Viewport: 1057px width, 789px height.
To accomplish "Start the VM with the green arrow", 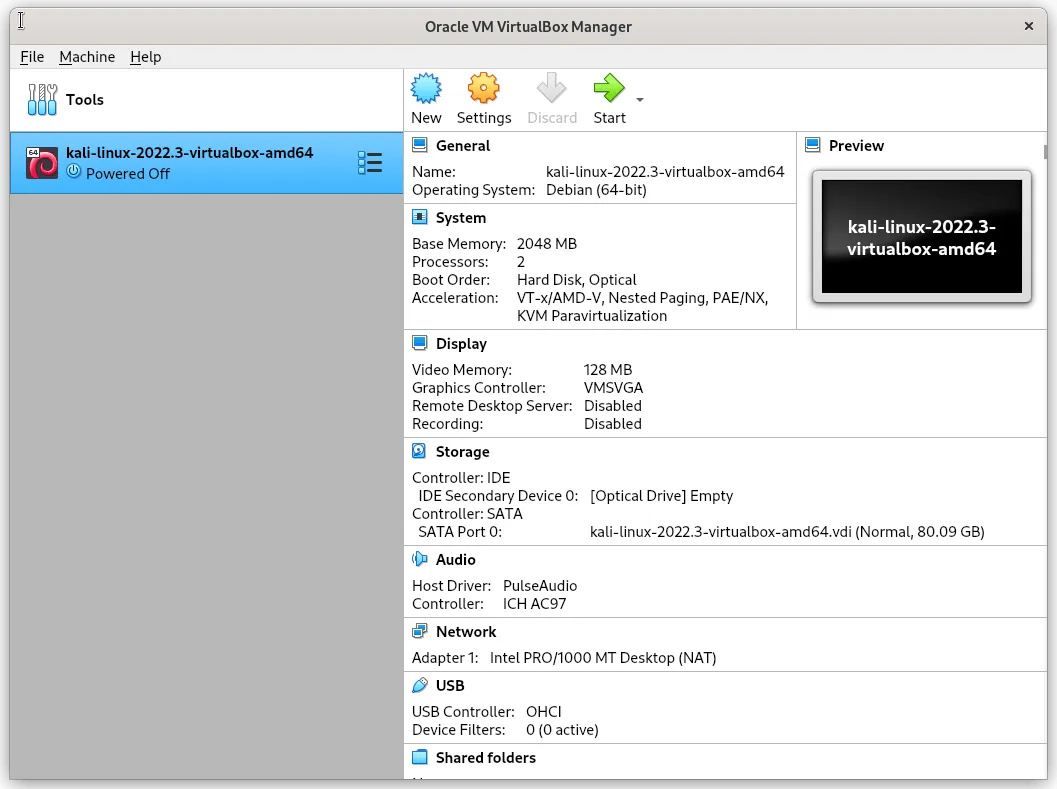I will click(x=609, y=88).
